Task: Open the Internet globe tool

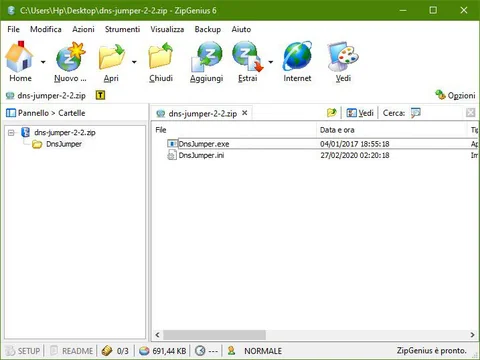Action: point(297,56)
